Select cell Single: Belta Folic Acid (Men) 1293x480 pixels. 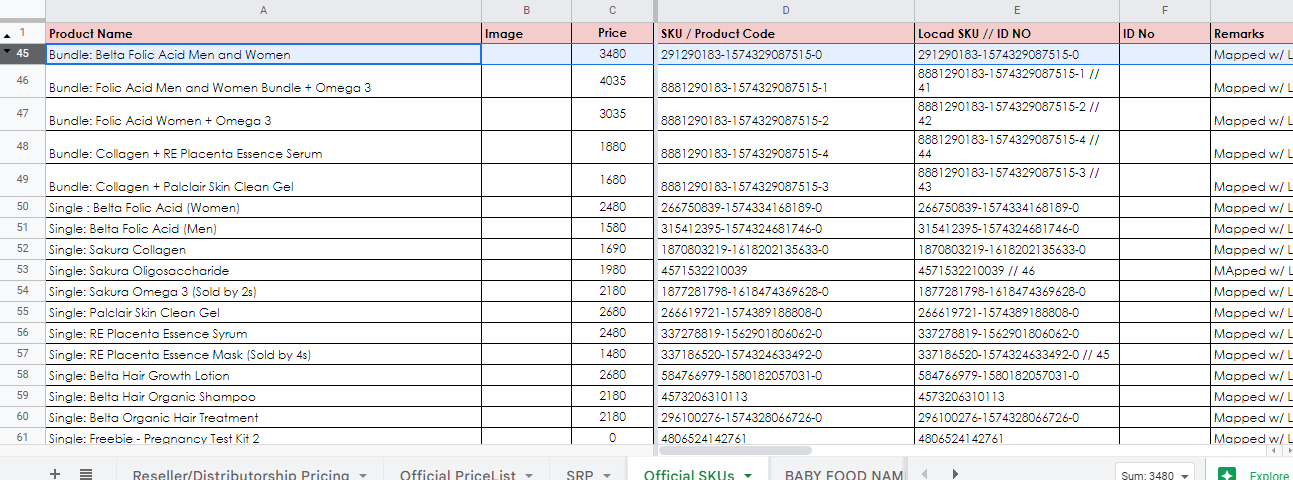[263, 228]
